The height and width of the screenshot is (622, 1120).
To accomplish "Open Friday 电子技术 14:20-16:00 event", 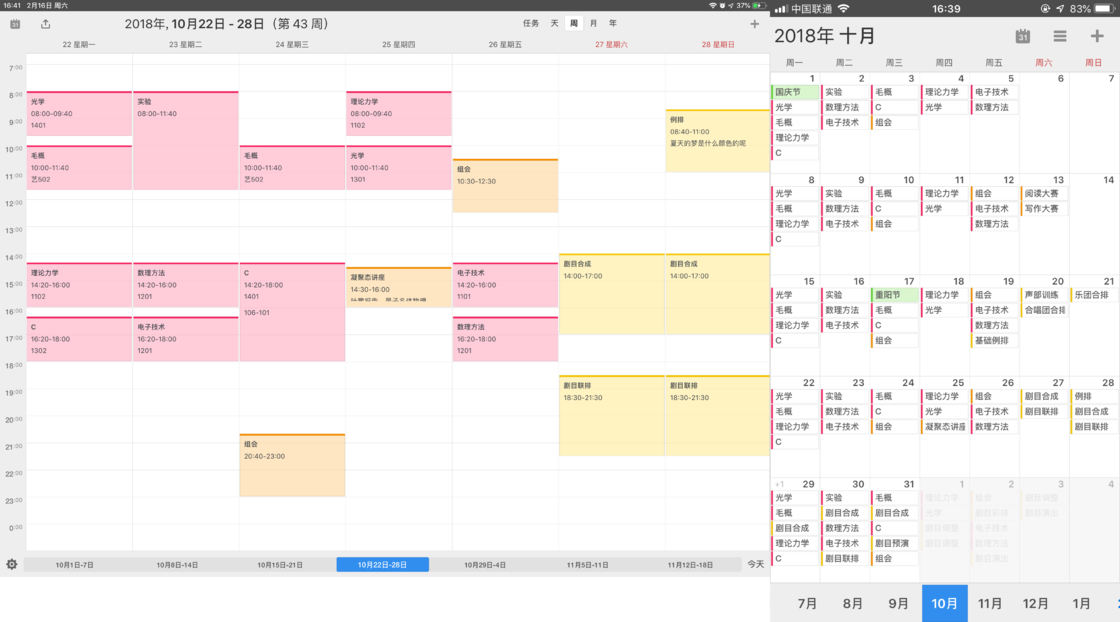I will point(505,285).
